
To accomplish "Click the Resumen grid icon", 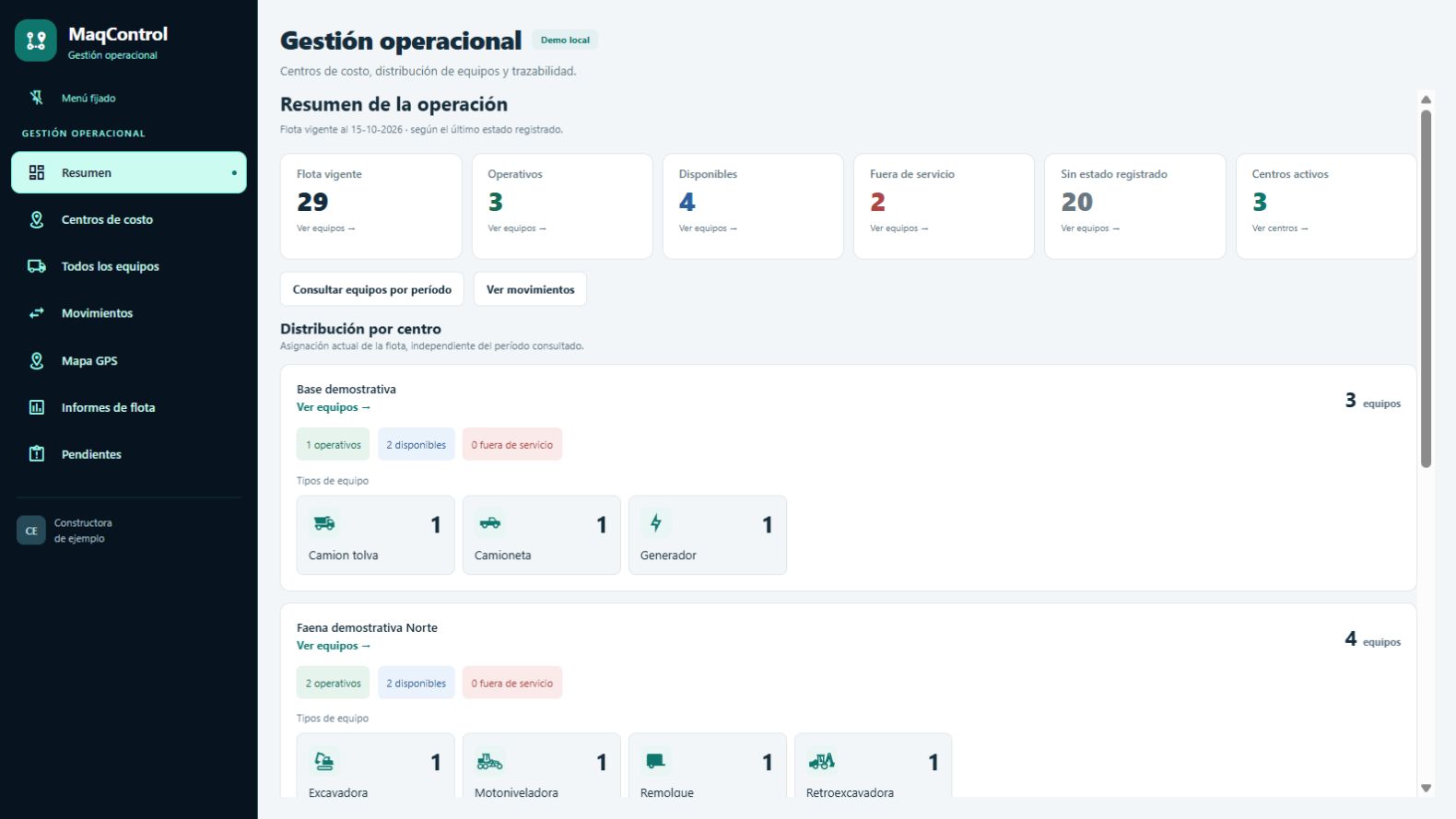I will 37,172.
